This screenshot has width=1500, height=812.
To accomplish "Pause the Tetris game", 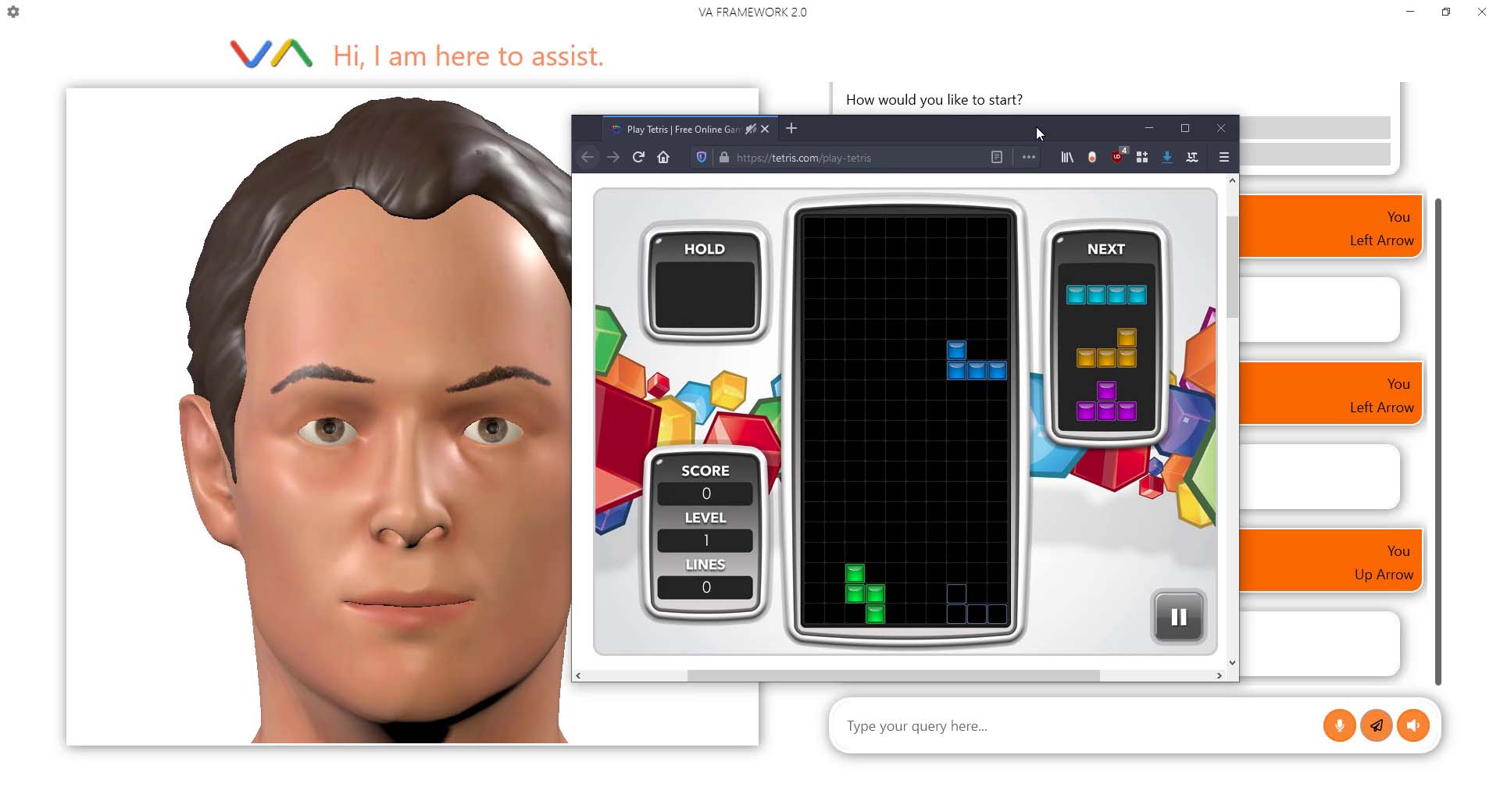I will click(1179, 617).
